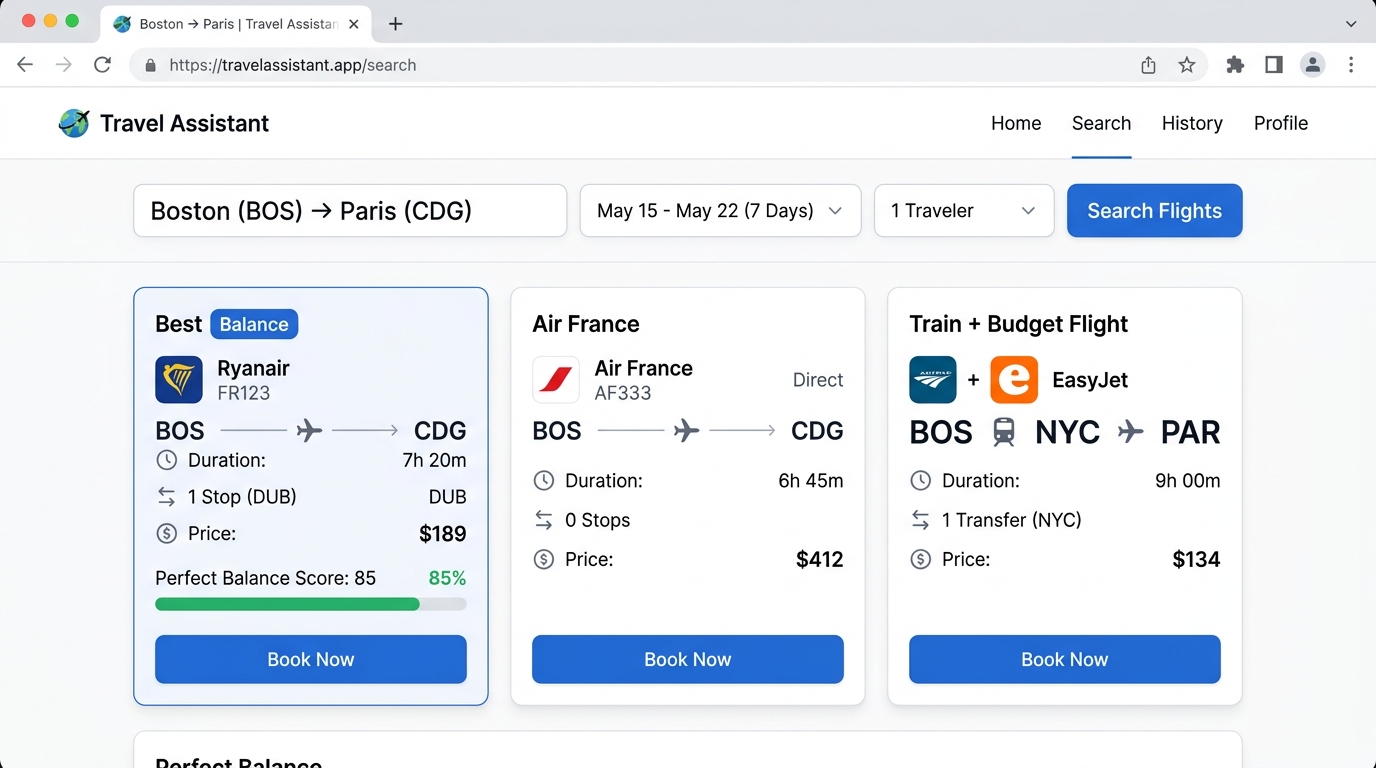
Task: Open the browser extensions puzzle icon
Action: (x=1236, y=65)
